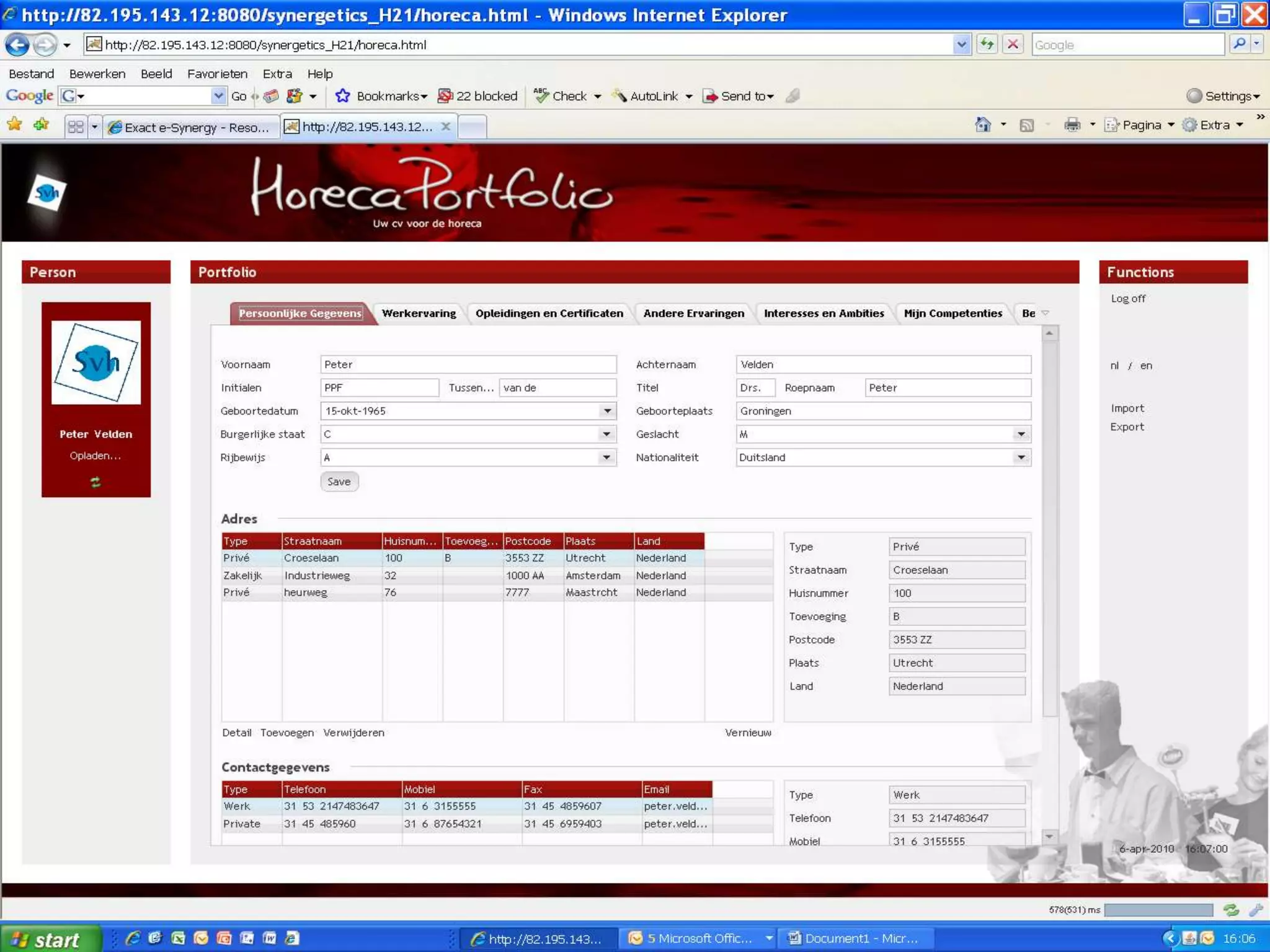Click the Home icon in IE toolbar
Image resolution: width=1270 pixels, height=952 pixels.
983,125
